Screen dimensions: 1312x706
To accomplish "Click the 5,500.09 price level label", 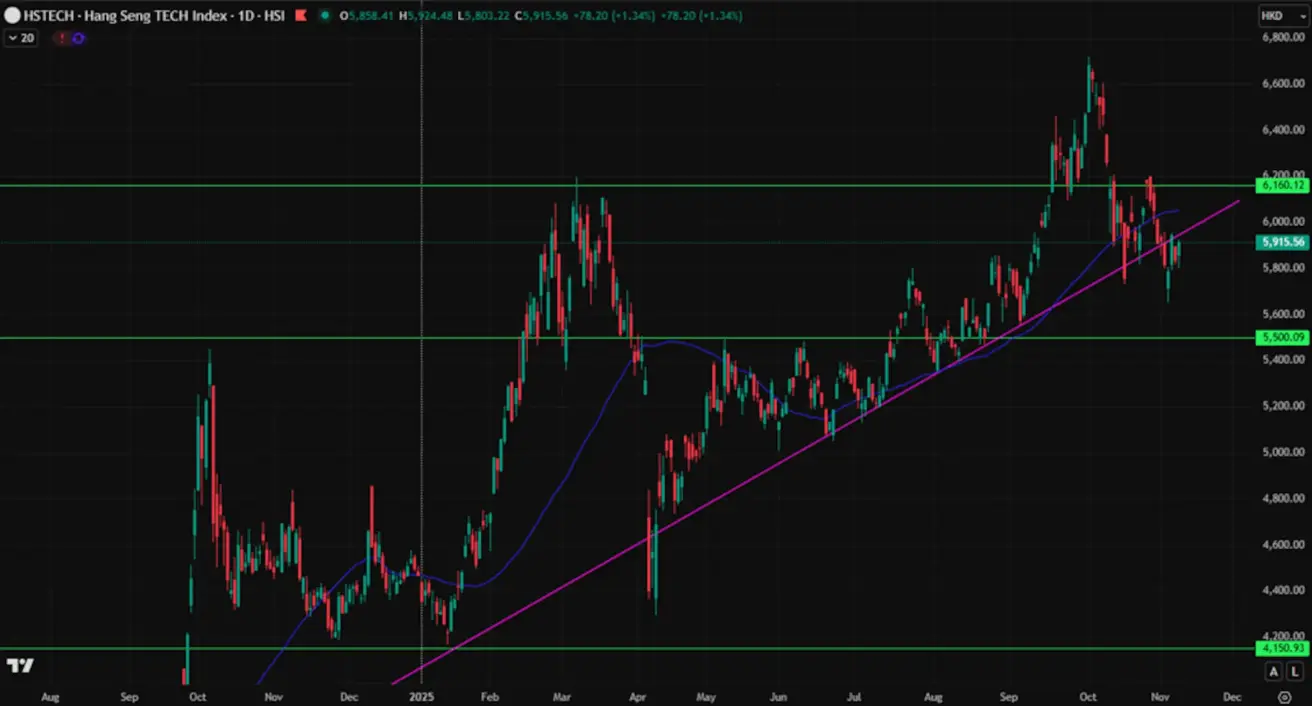I will click(x=1282, y=338).
